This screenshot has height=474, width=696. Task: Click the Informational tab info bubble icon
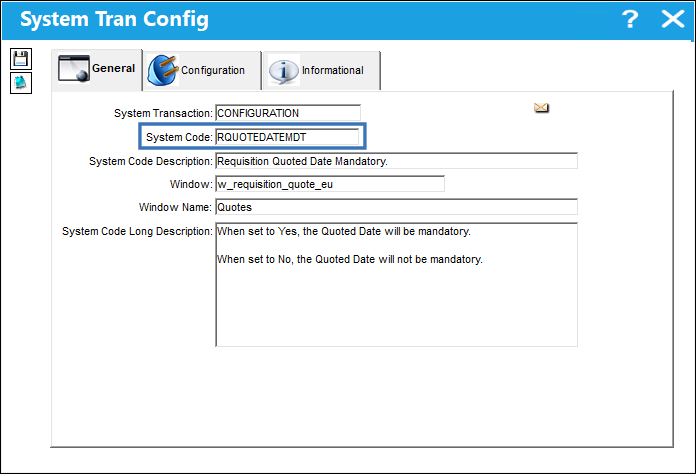(x=284, y=70)
